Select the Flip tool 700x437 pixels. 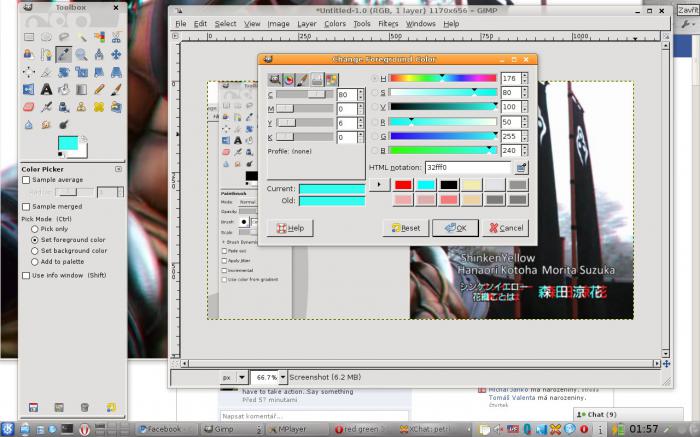click(x=29, y=89)
